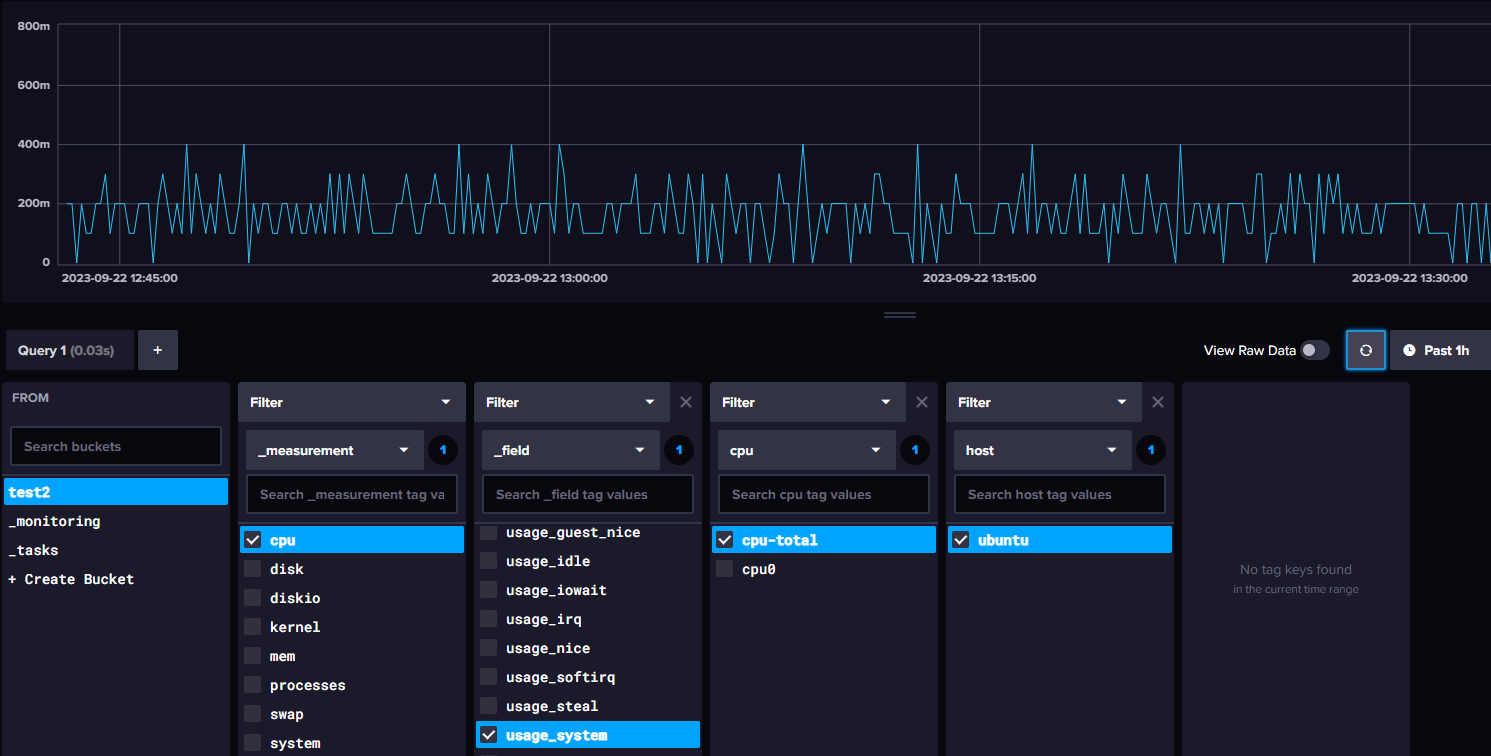Click the 2023-09-22 12:45:00 axis label
Image resolution: width=1491 pixels, height=756 pixels.
pos(120,278)
